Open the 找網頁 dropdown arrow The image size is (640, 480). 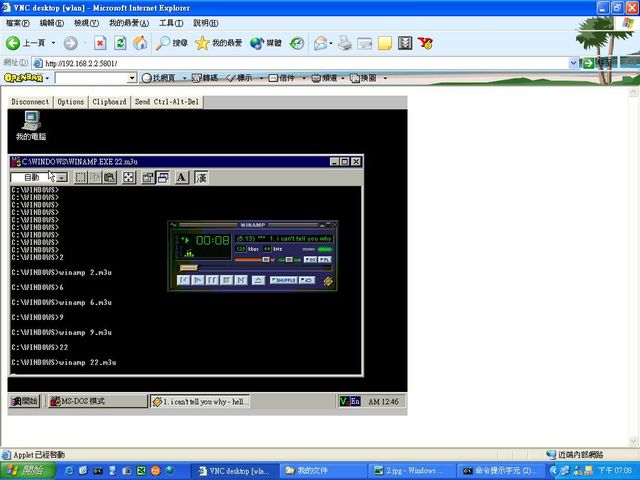184,78
